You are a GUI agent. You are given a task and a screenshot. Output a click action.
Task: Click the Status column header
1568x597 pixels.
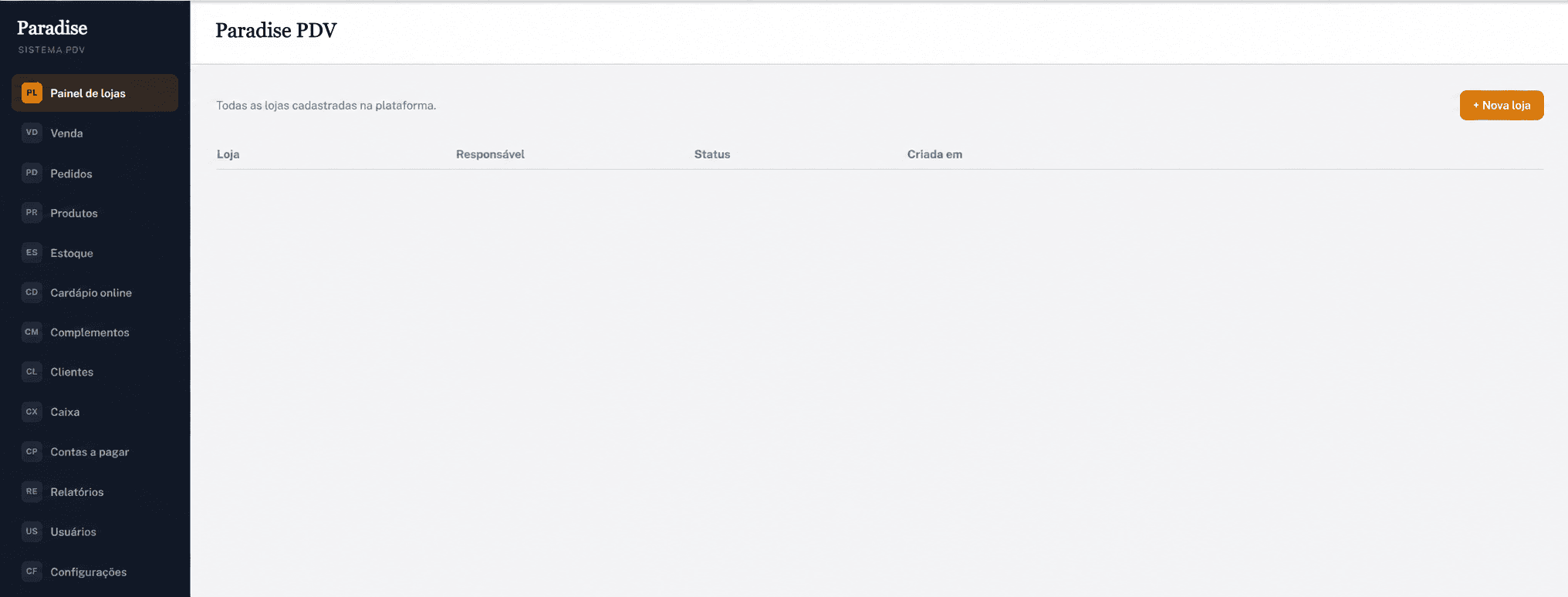click(x=712, y=154)
